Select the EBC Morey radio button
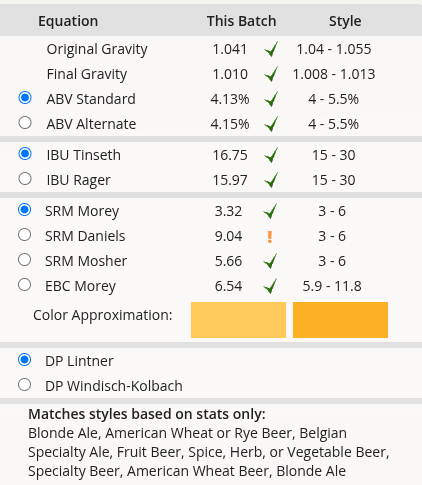The image size is (422, 485). (x=25, y=285)
